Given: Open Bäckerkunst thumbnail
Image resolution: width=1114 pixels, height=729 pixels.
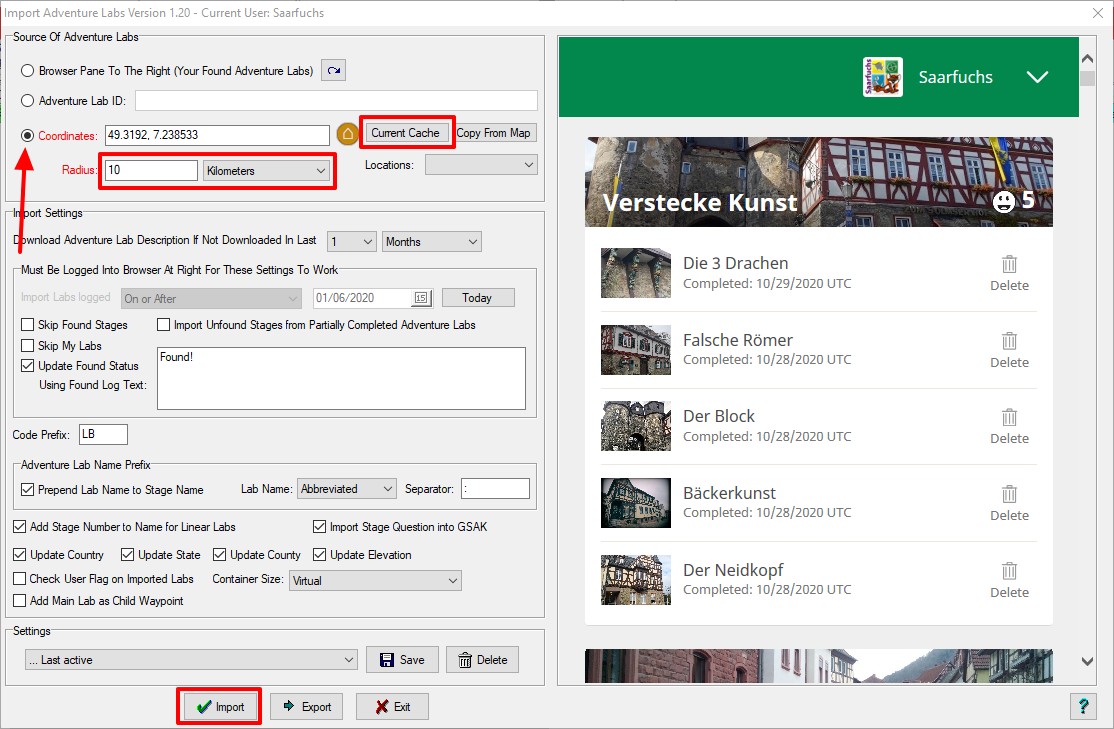Looking at the screenshot, I should coord(636,502).
